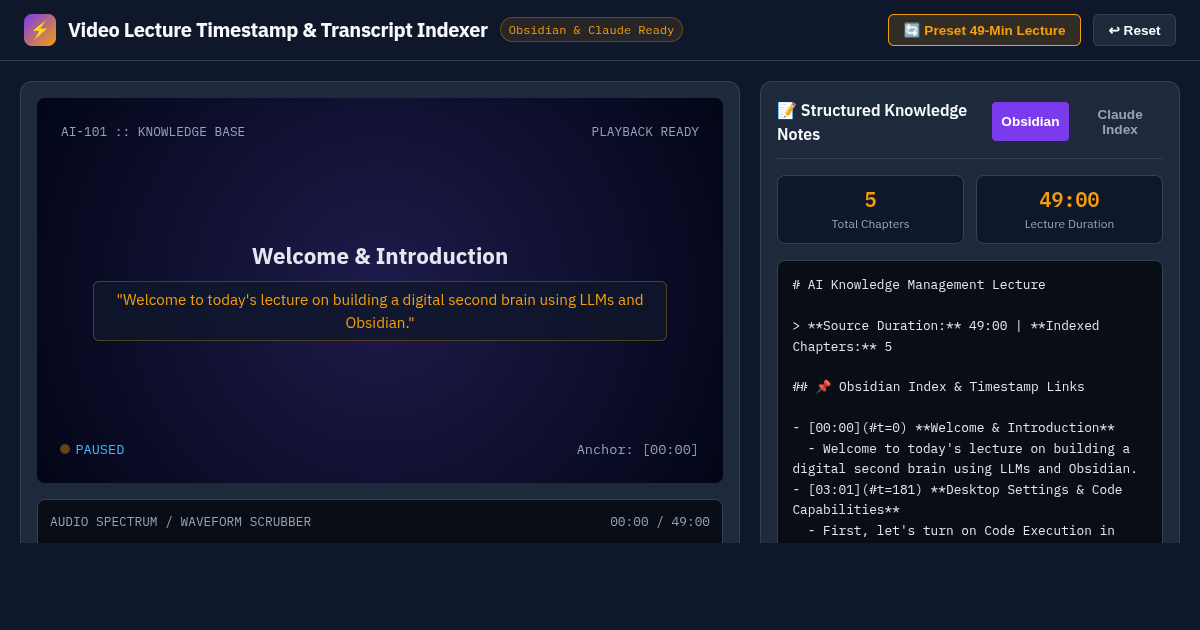This screenshot has height=630, width=1200.
Task: Click the PAUSED status indicator
Action: point(92,450)
